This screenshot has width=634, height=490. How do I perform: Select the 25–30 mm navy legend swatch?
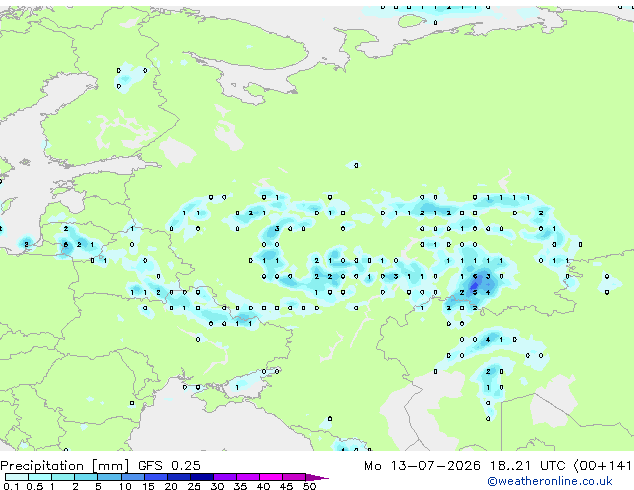[x=202, y=477]
